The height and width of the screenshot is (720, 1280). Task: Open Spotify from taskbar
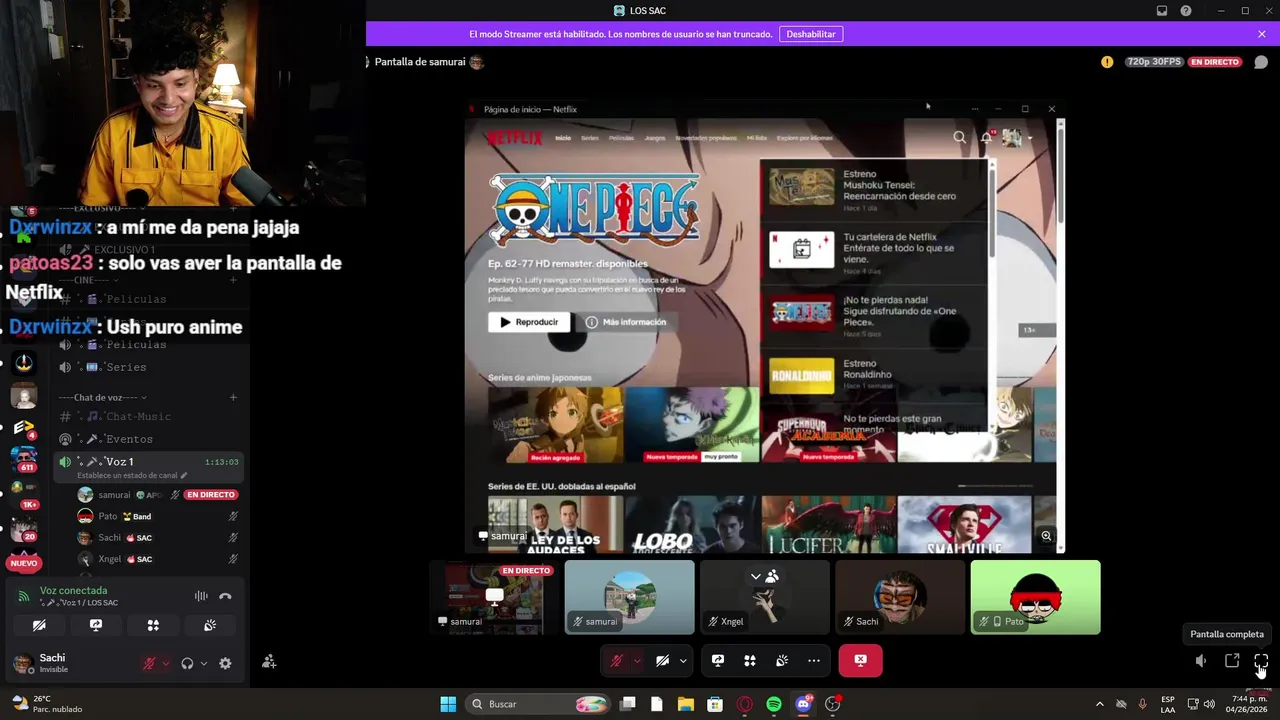click(774, 704)
